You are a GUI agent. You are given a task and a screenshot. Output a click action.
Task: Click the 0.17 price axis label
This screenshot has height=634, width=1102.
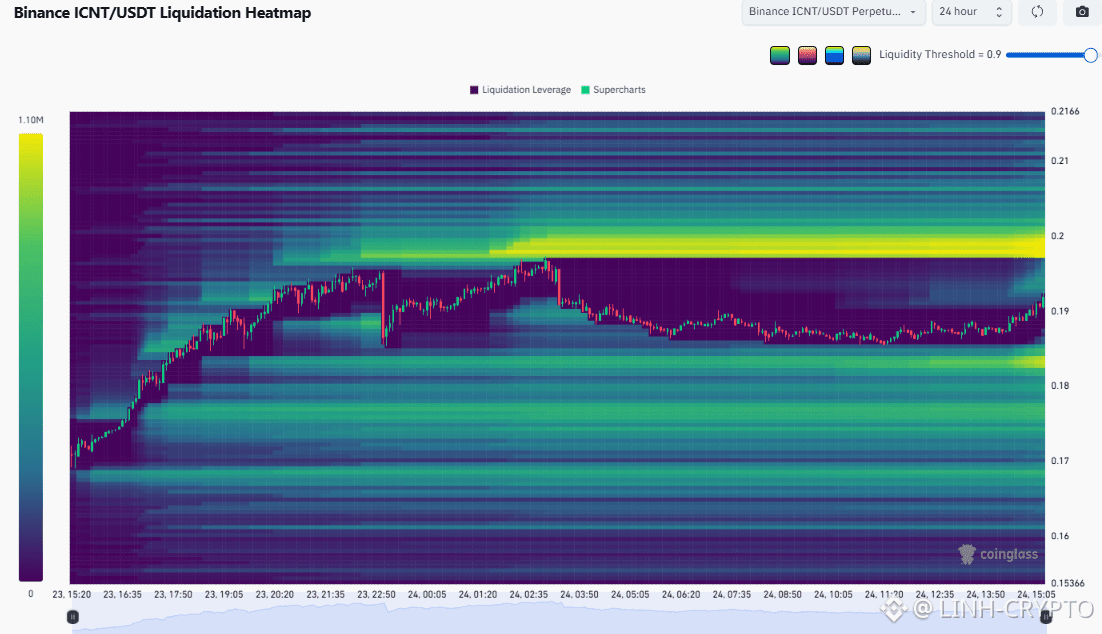coord(1060,461)
